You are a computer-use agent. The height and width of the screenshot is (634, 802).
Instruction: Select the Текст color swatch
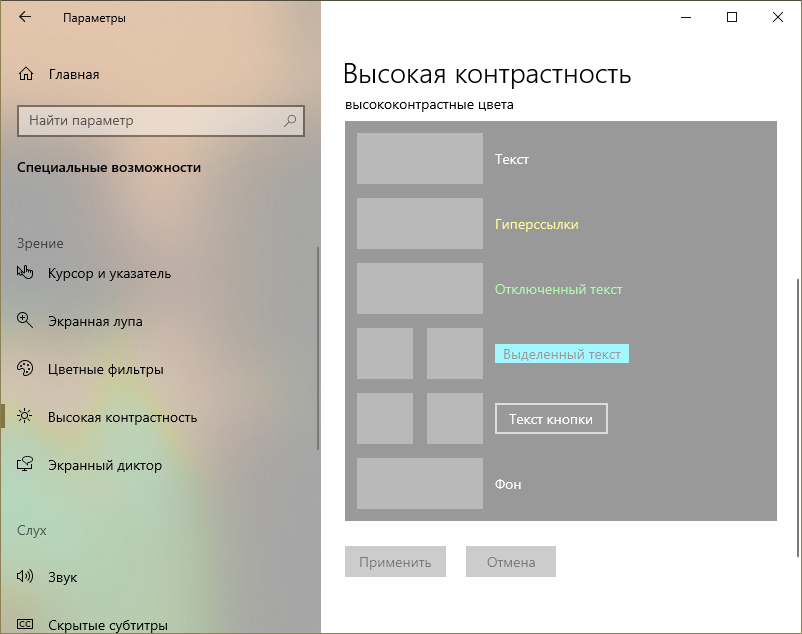click(x=419, y=159)
